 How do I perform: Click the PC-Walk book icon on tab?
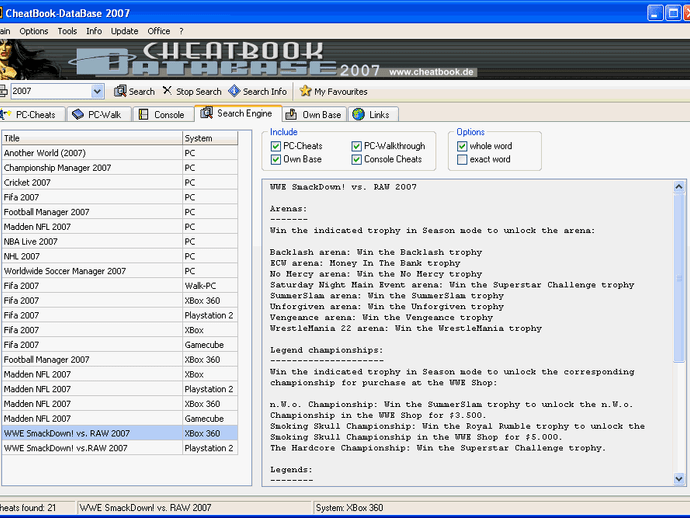click(78, 114)
